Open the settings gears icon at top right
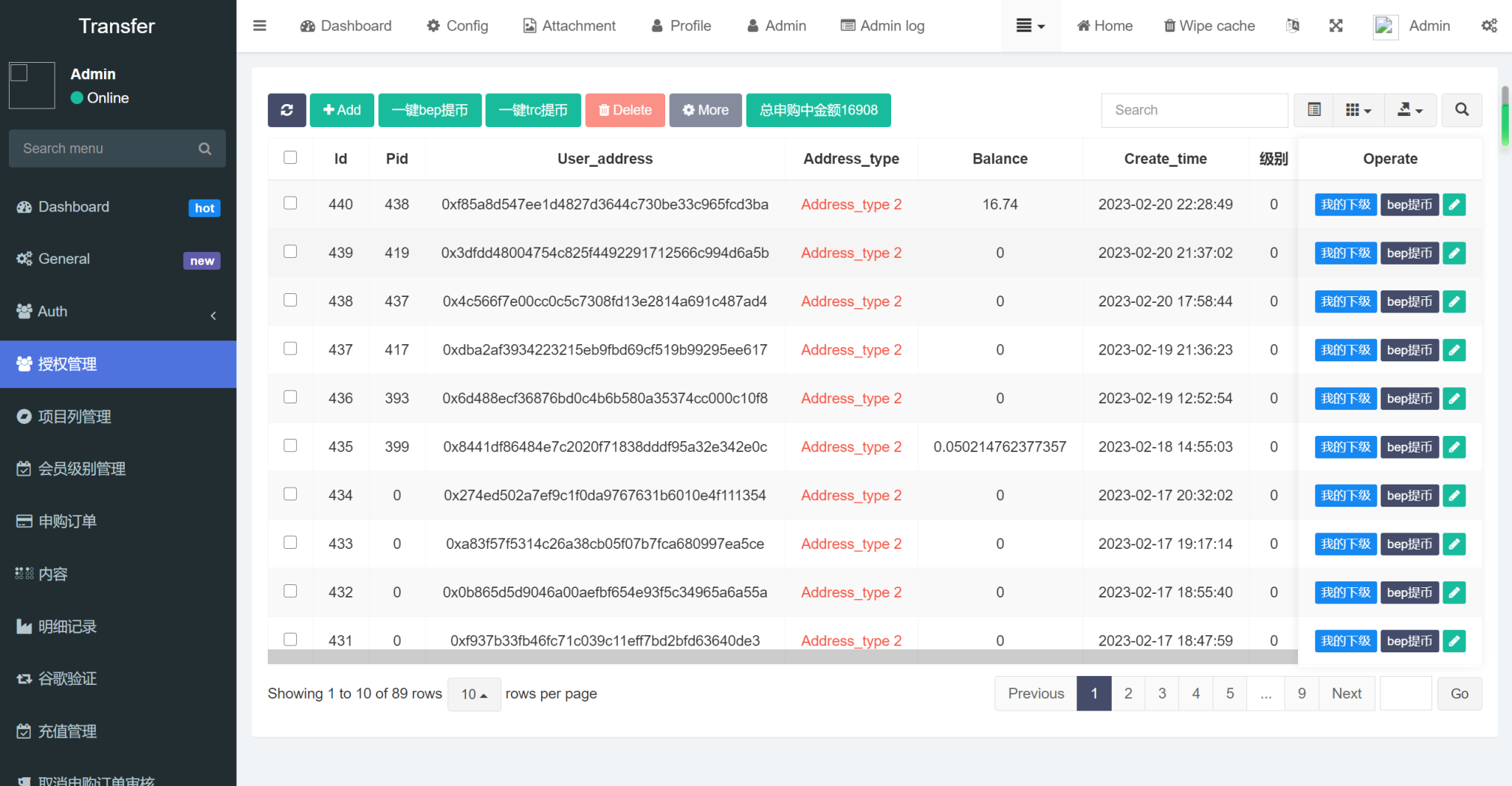The height and width of the screenshot is (786, 1512). point(1489,26)
